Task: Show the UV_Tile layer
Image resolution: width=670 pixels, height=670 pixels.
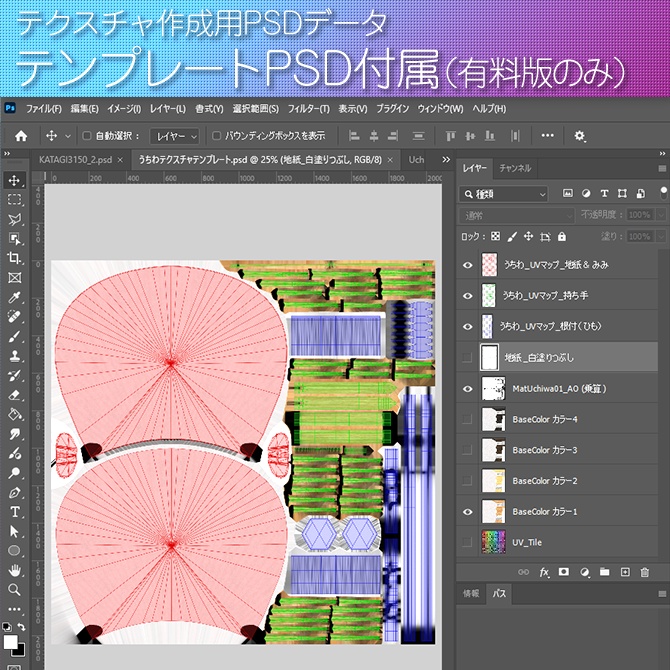Action: click(467, 542)
